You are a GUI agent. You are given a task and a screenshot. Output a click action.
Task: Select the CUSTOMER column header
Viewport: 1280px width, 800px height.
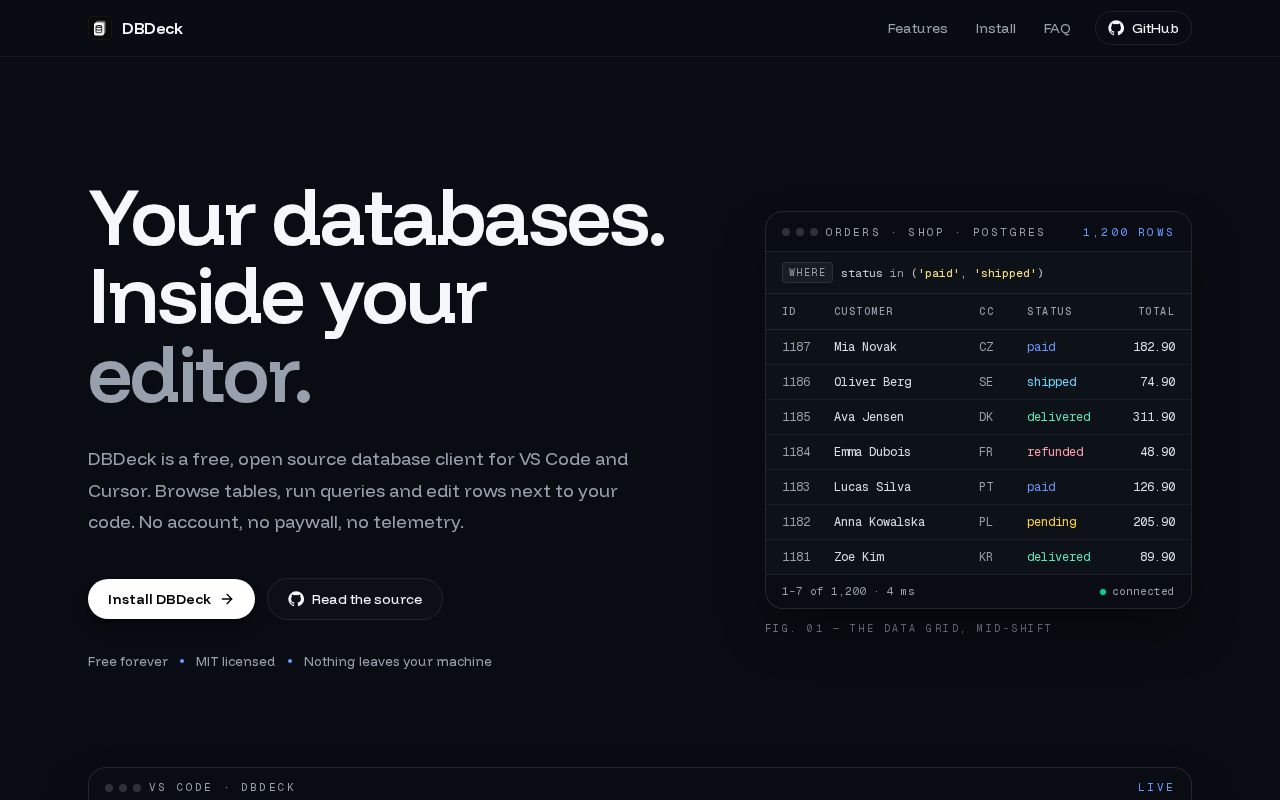click(864, 311)
